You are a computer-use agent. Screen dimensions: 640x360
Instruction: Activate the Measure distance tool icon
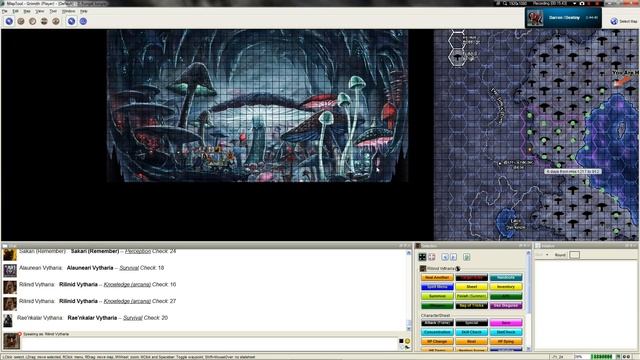(83, 21)
